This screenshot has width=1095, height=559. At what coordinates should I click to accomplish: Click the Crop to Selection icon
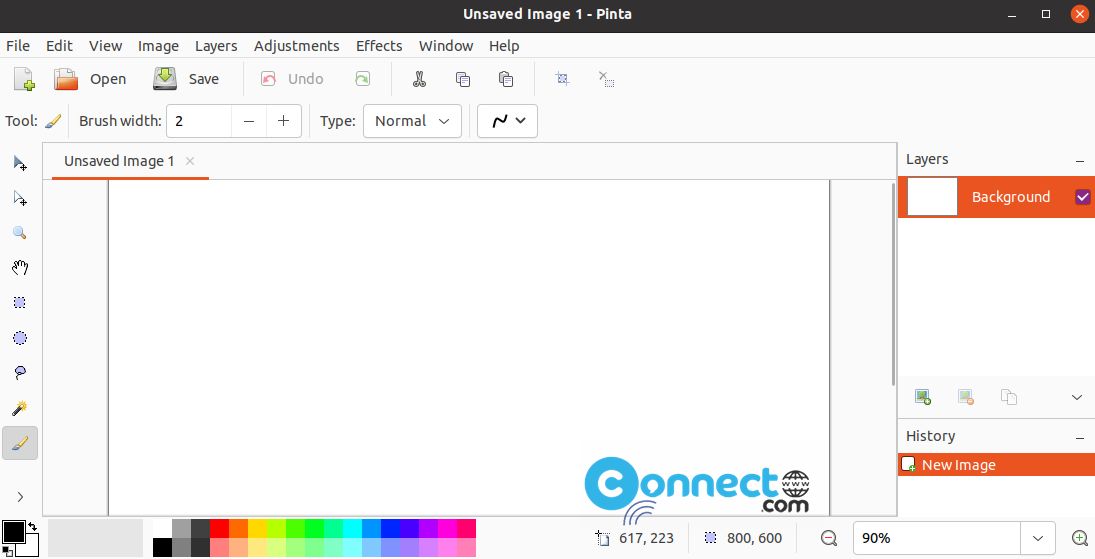click(562, 79)
